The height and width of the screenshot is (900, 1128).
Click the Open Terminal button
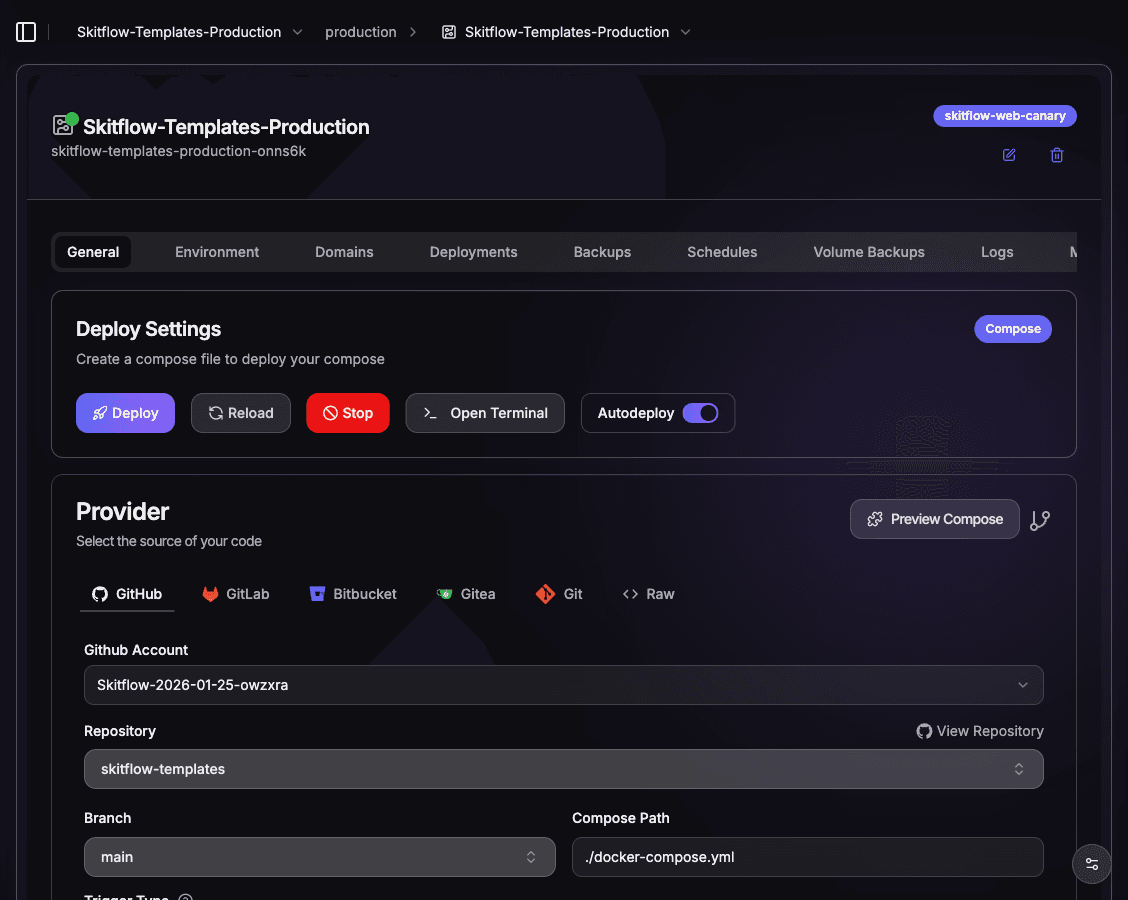click(485, 413)
